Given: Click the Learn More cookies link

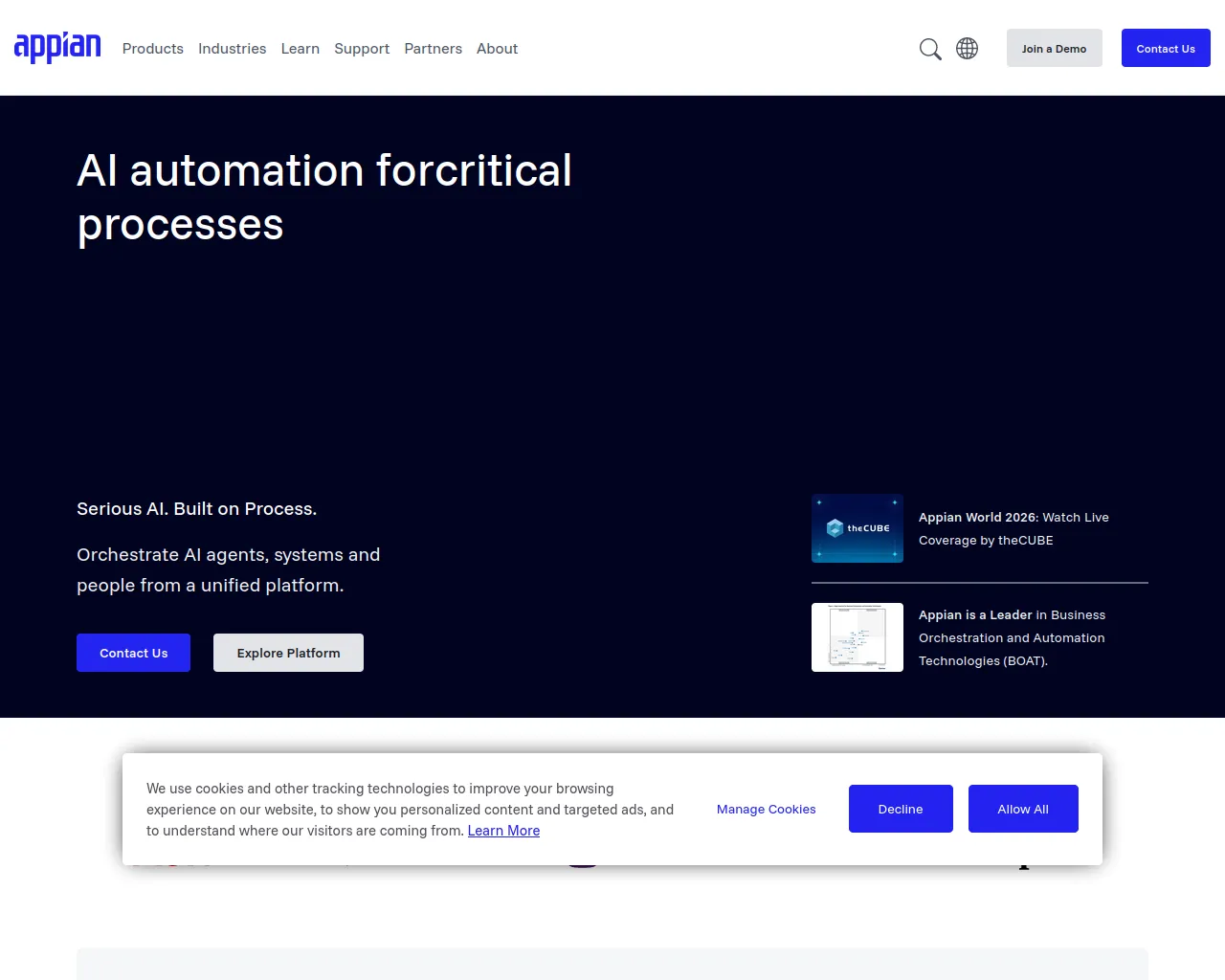Looking at the screenshot, I should pyautogui.click(x=503, y=830).
